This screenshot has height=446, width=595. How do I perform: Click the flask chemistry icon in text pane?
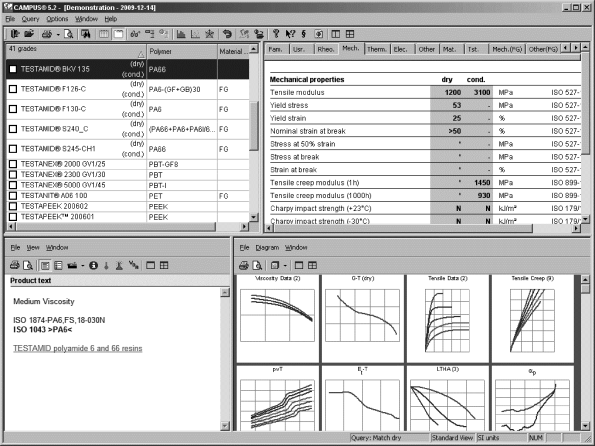click(119, 265)
